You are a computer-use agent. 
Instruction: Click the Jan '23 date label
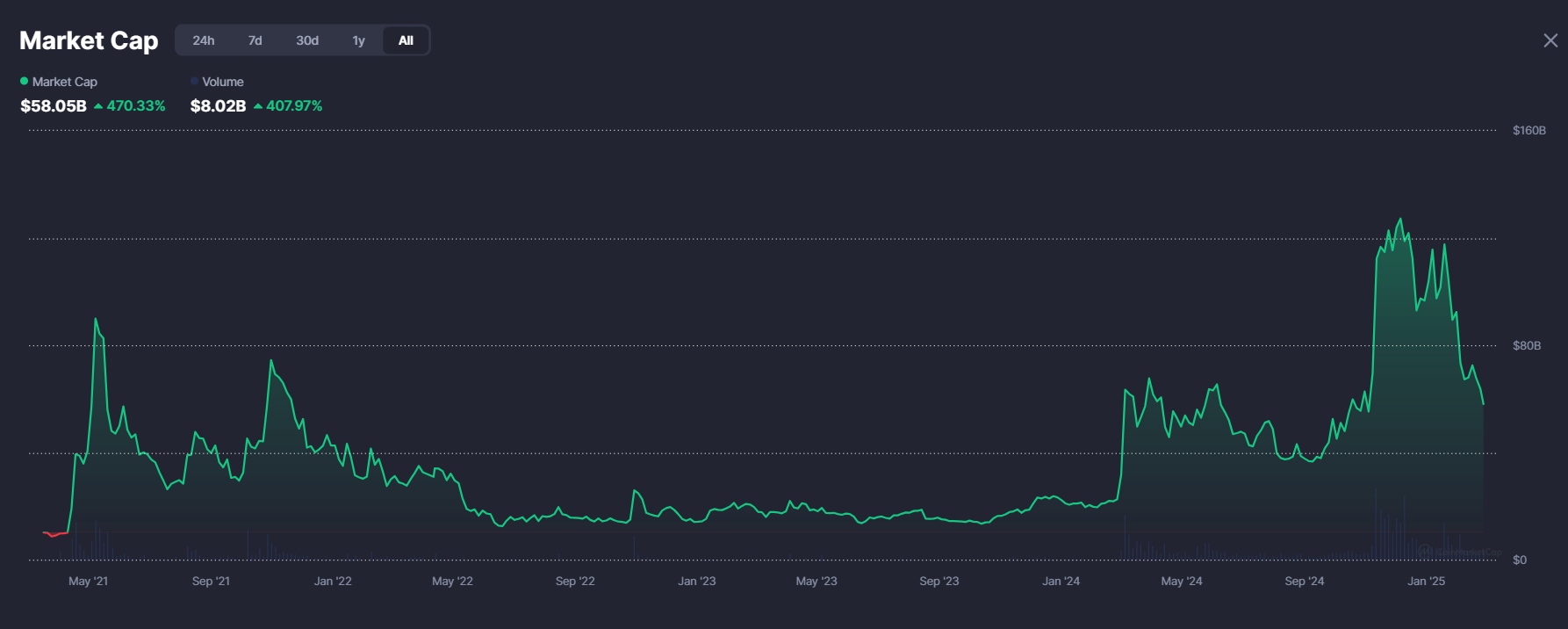[697, 581]
